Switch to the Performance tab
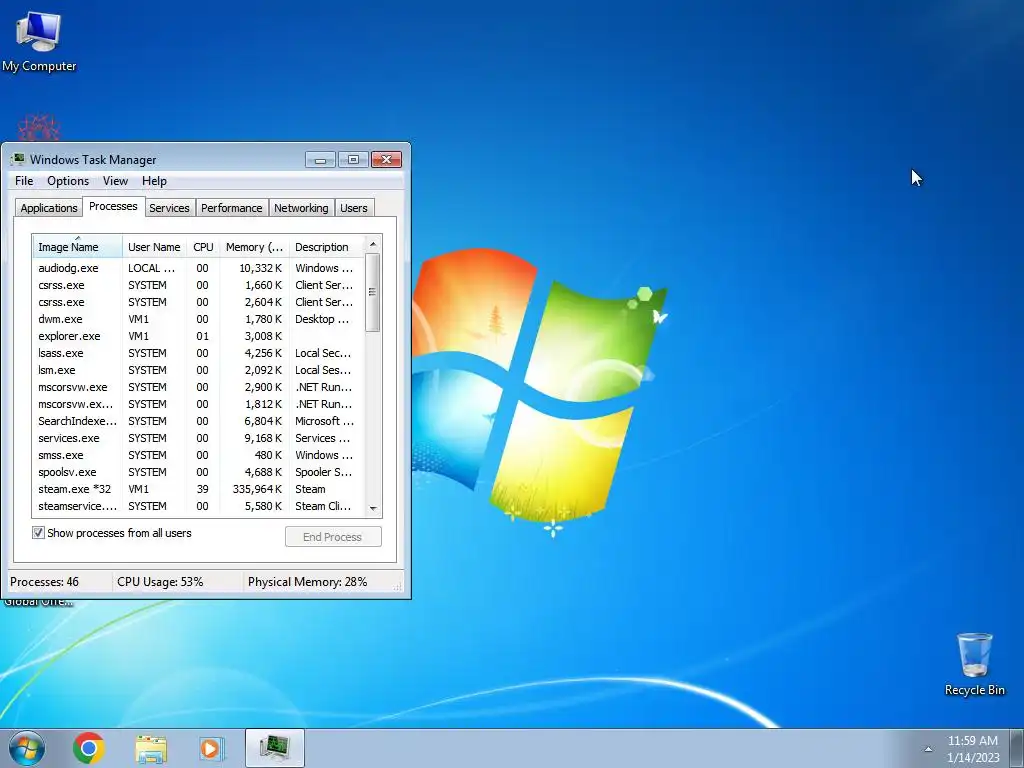Screen dimensions: 1024x768 [231, 208]
